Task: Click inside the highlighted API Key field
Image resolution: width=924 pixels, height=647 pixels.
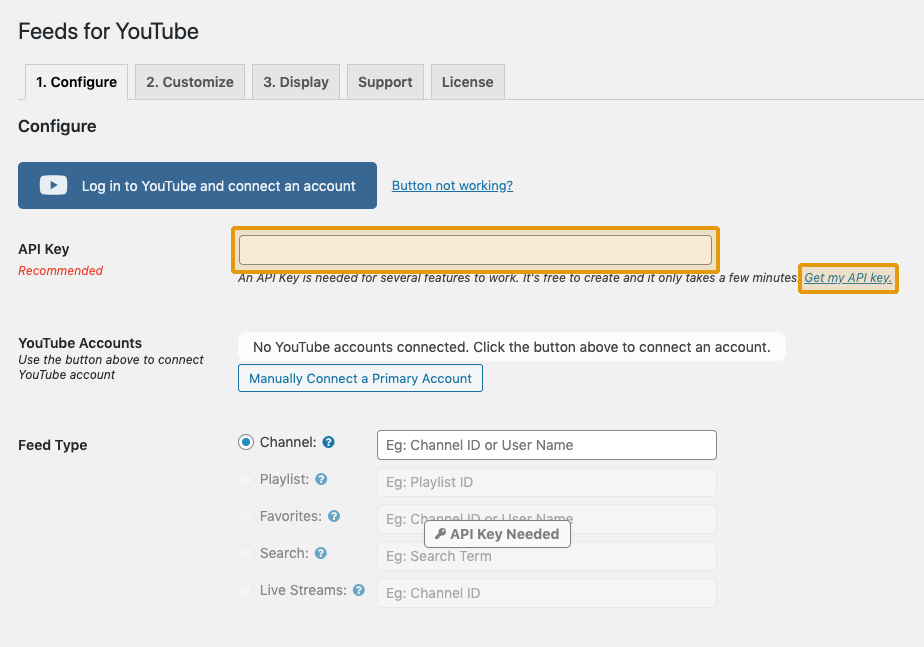Action: tap(476, 248)
